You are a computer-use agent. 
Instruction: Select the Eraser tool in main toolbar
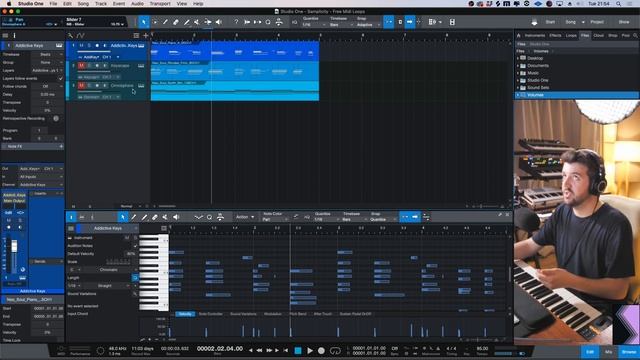pyautogui.click(x=176, y=22)
